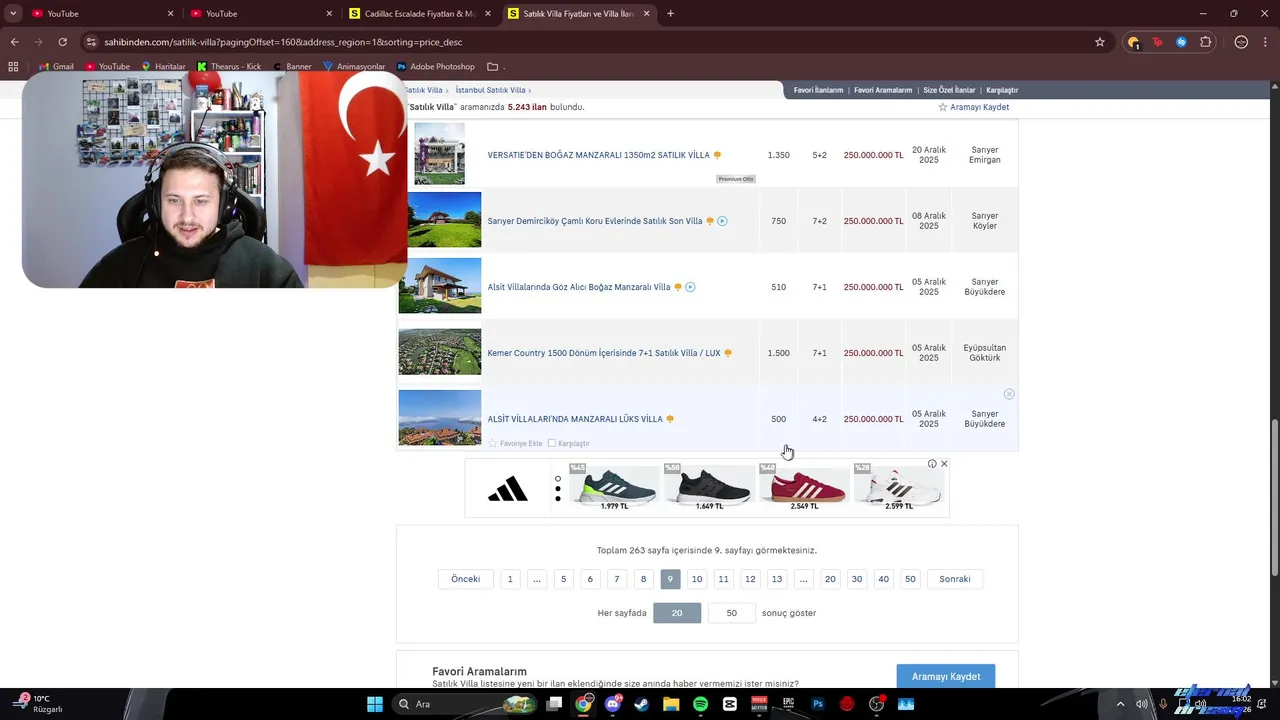Expand middle pagination ellipsis after 13
Screen dimensions: 1280x720
[803, 579]
